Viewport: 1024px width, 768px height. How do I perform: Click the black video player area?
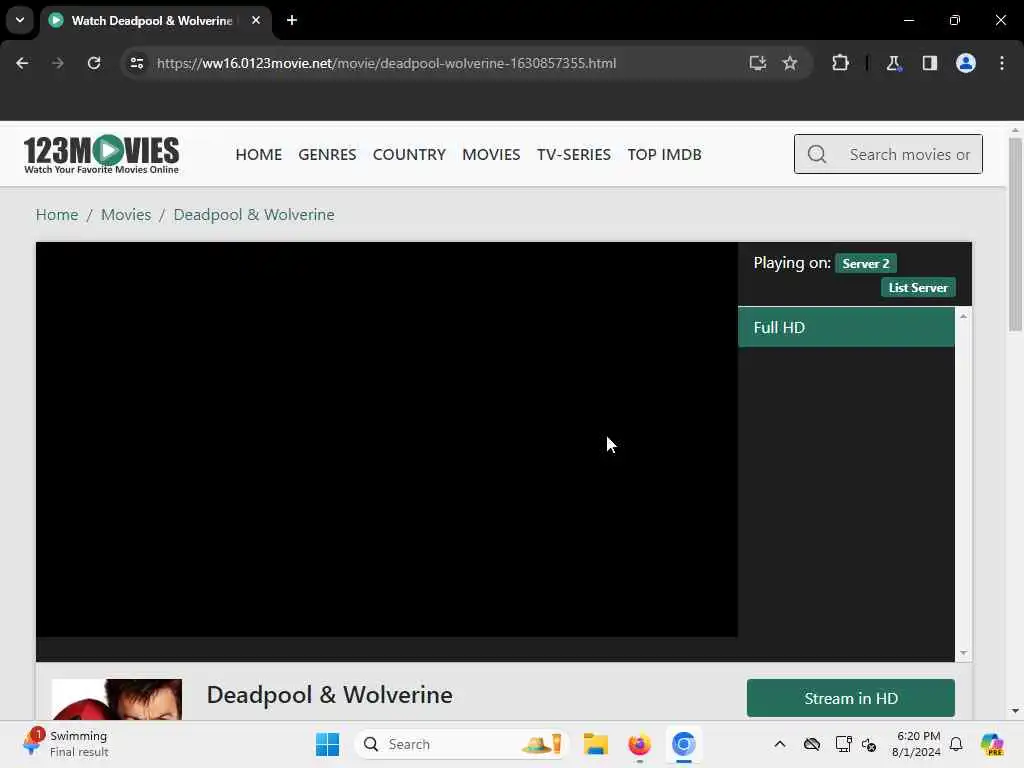tap(387, 440)
